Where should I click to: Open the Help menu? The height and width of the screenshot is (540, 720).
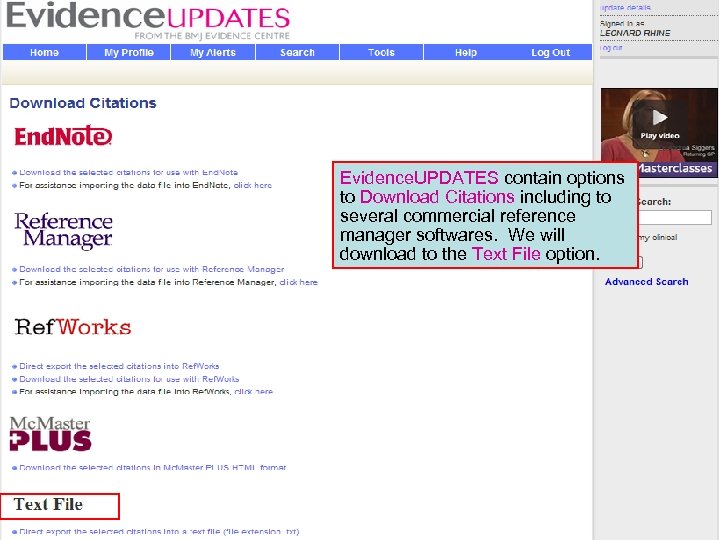pyautogui.click(x=466, y=52)
